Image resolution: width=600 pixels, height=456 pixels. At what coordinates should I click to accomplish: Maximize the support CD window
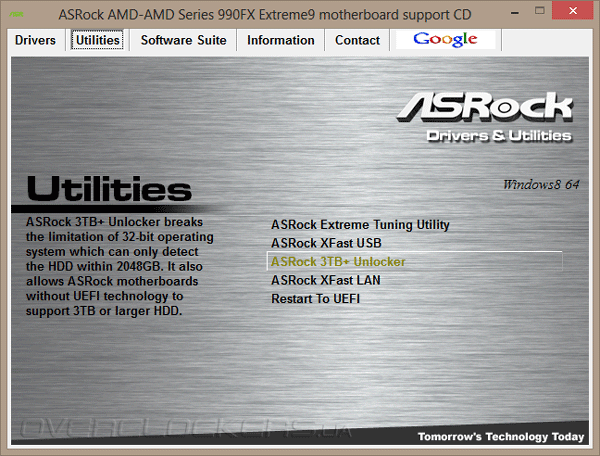coord(540,11)
